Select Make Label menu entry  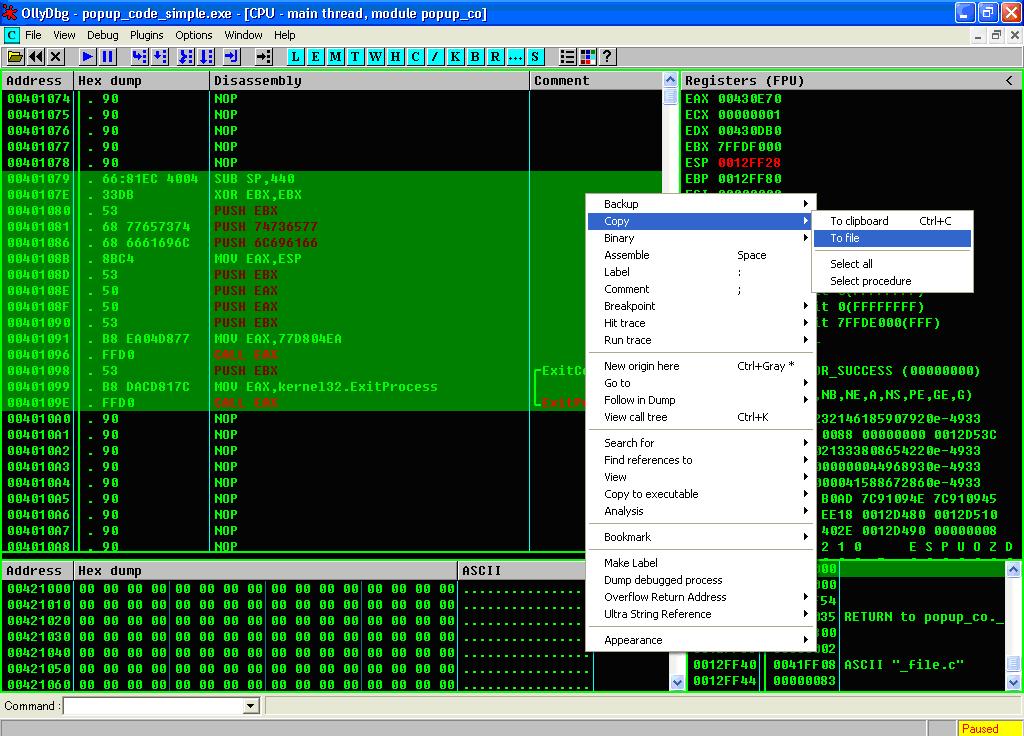click(x=700, y=563)
